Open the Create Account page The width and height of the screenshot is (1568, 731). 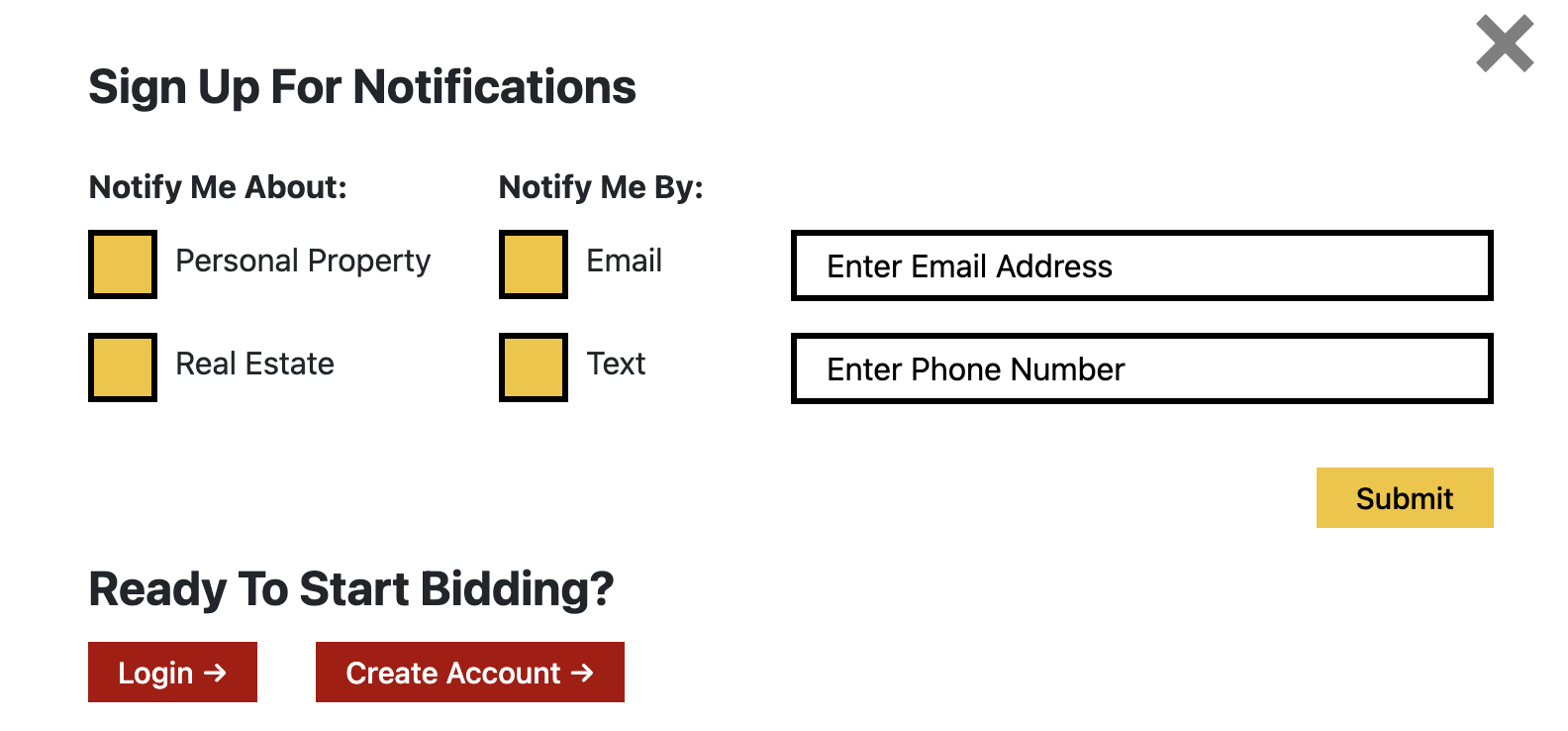[453, 673]
